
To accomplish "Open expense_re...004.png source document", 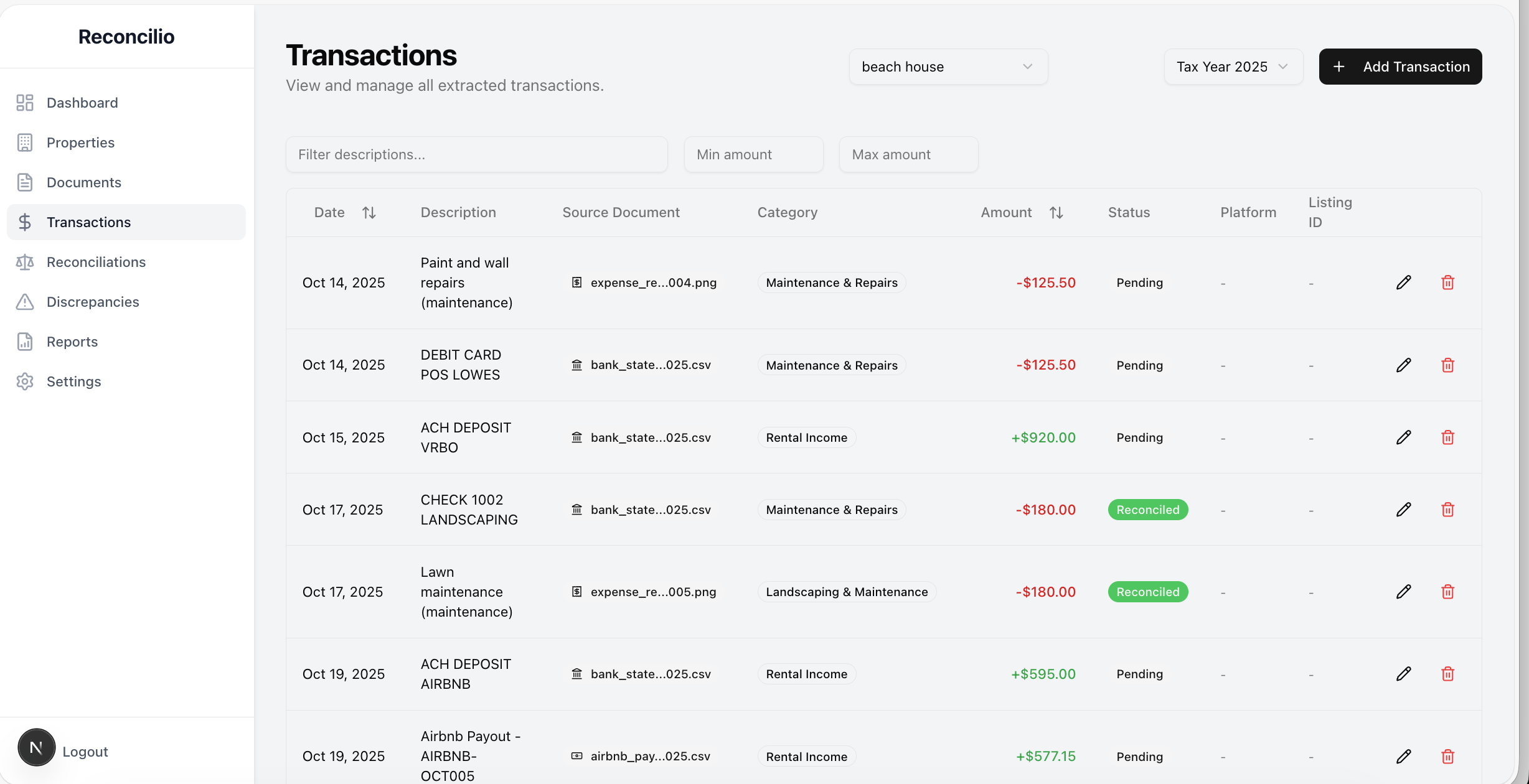I will tap(644, 282).
